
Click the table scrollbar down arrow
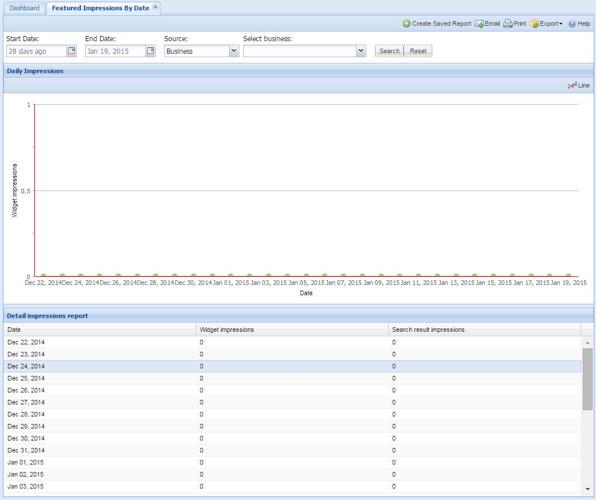587,489
